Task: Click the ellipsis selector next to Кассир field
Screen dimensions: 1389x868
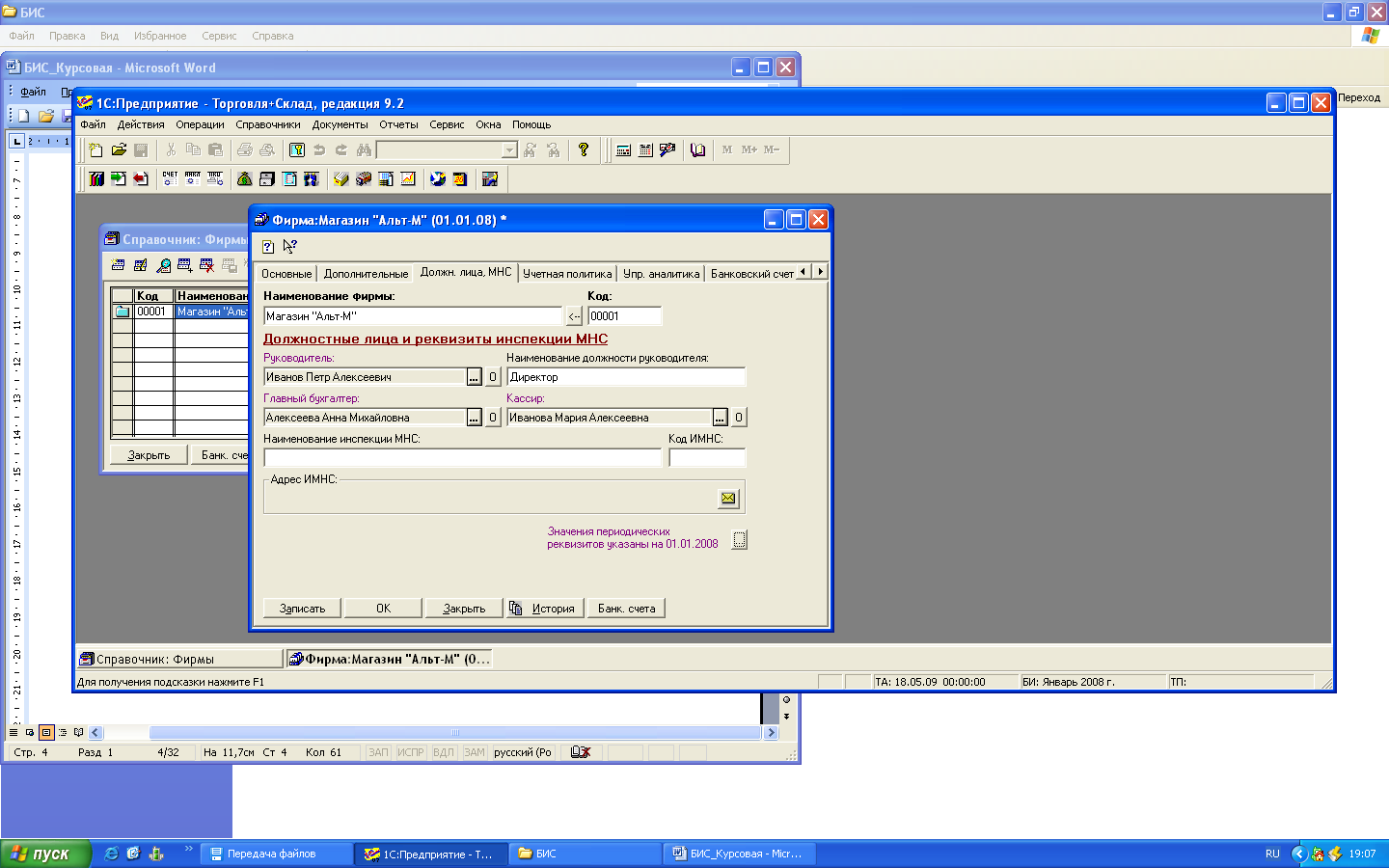Action: [x=720, y=418]
